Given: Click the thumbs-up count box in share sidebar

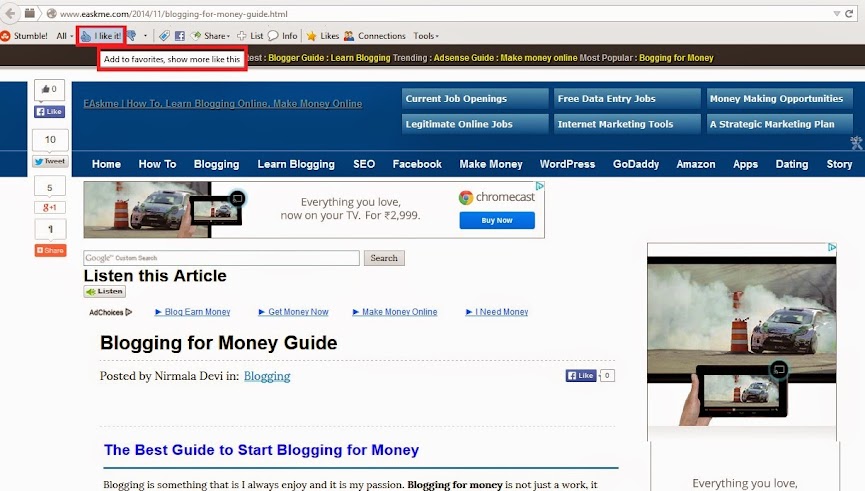Looking at the screenshot, I should click(50, 89).
